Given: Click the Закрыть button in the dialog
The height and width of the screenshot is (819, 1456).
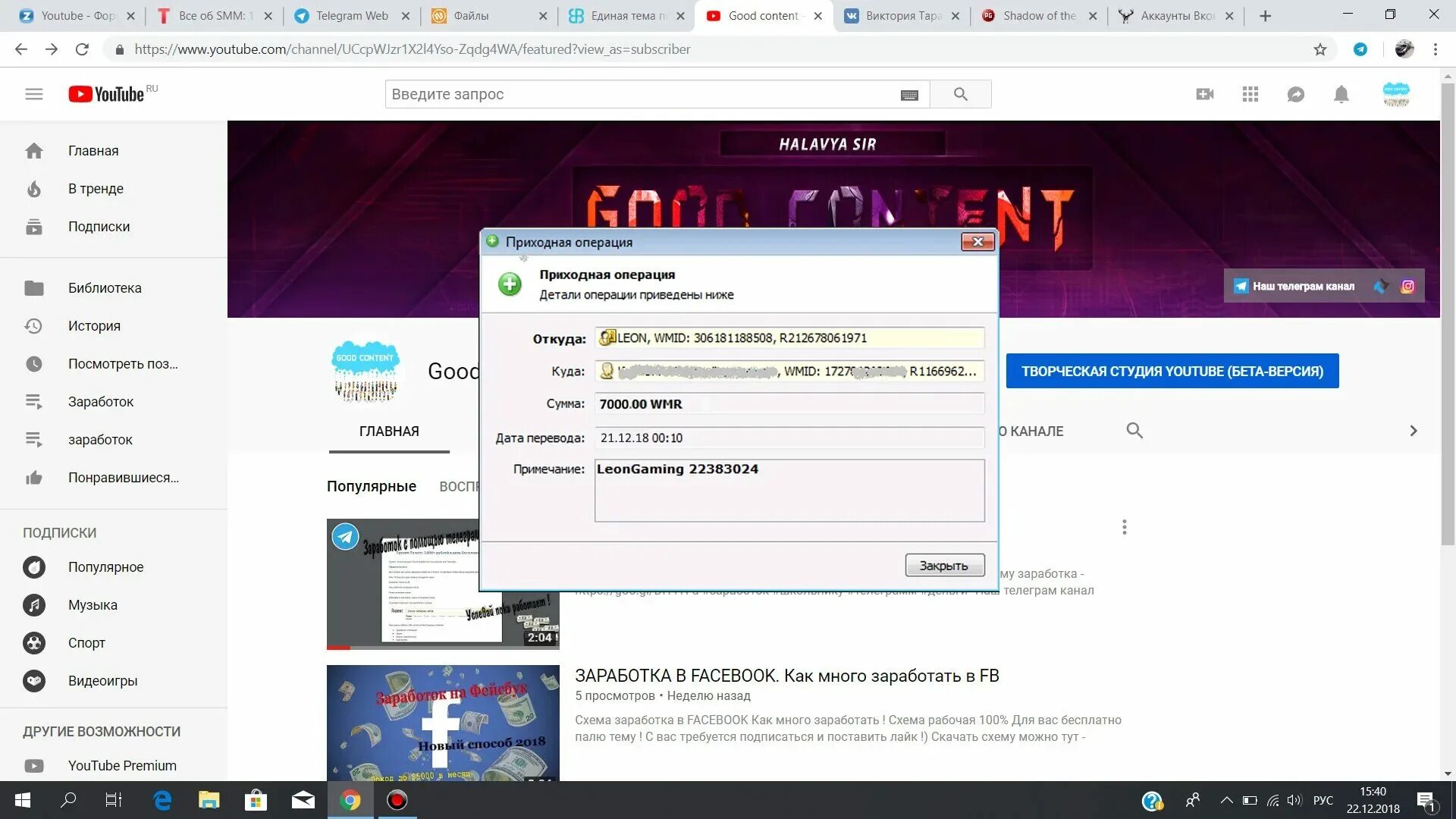Looking at the screenshot, I should click(x=945, y=565).
